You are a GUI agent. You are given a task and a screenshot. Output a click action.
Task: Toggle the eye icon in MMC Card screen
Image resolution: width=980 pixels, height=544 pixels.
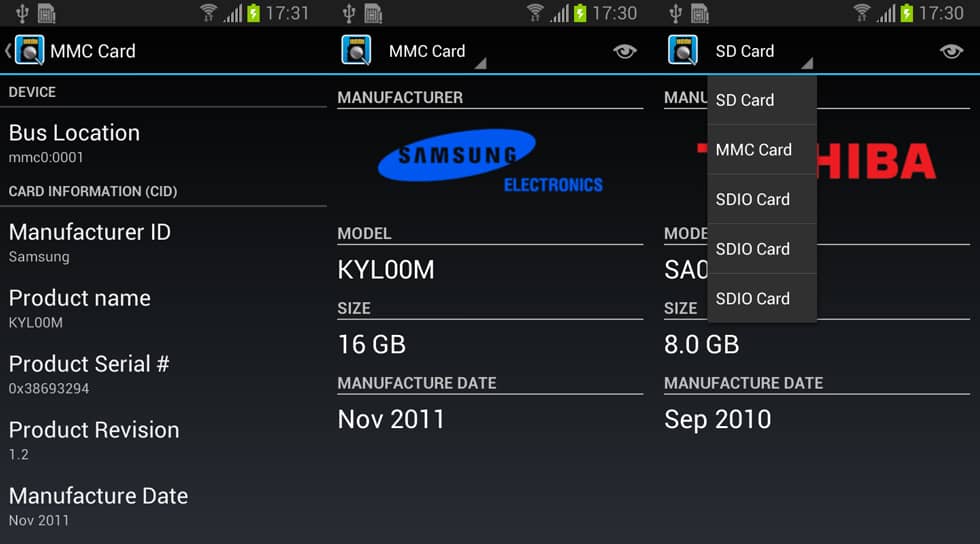[x=624, y=51]
